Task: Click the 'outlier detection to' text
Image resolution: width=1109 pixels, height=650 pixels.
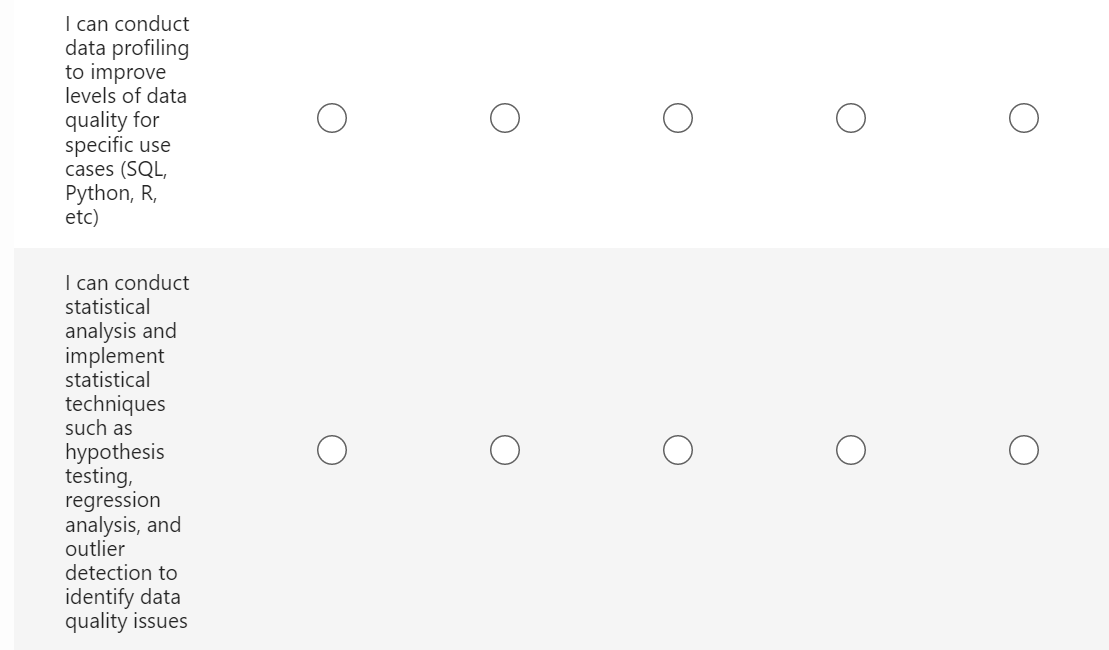Action: click(x=121, y=561)
